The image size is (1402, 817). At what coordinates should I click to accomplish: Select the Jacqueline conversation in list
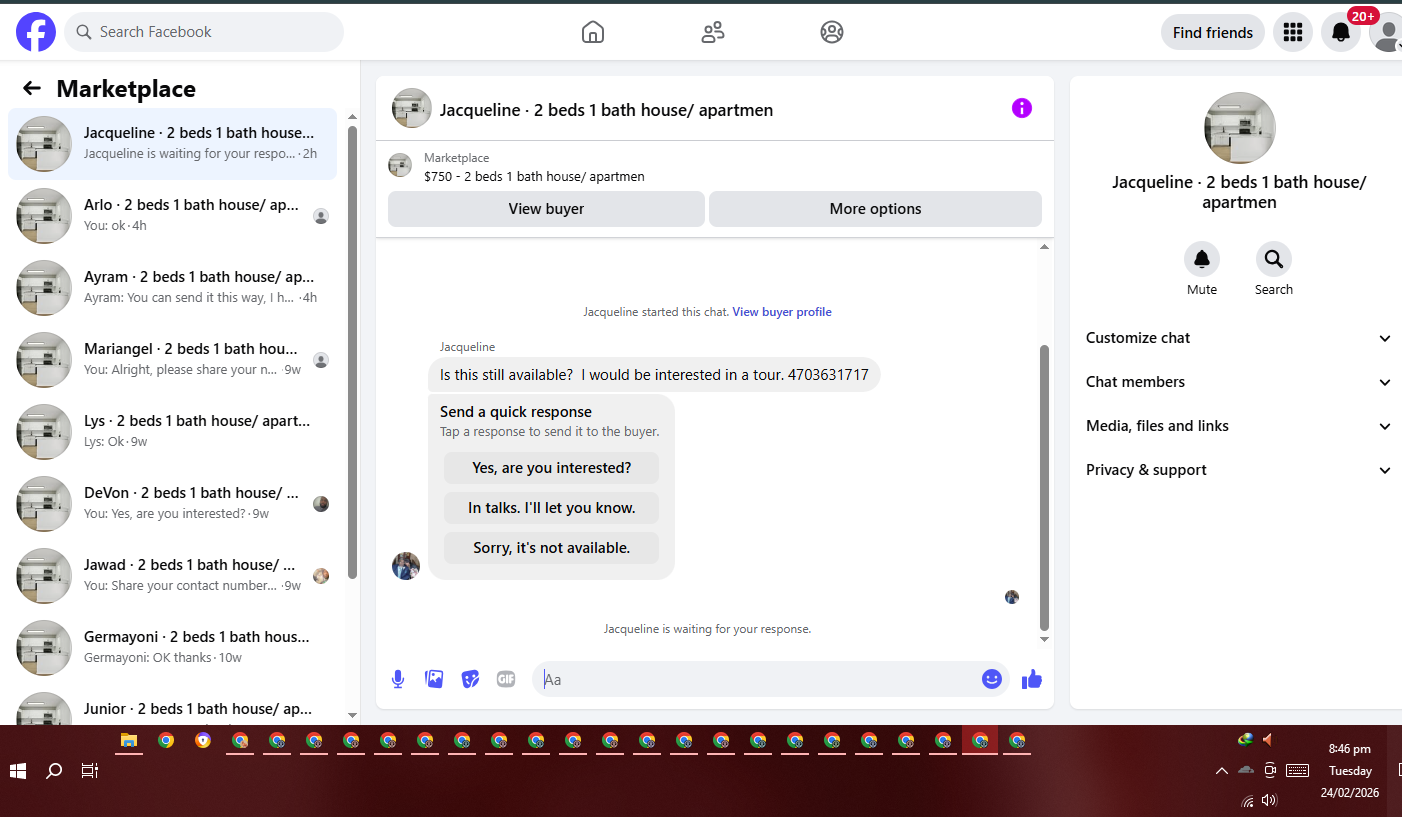coord(172,144)
